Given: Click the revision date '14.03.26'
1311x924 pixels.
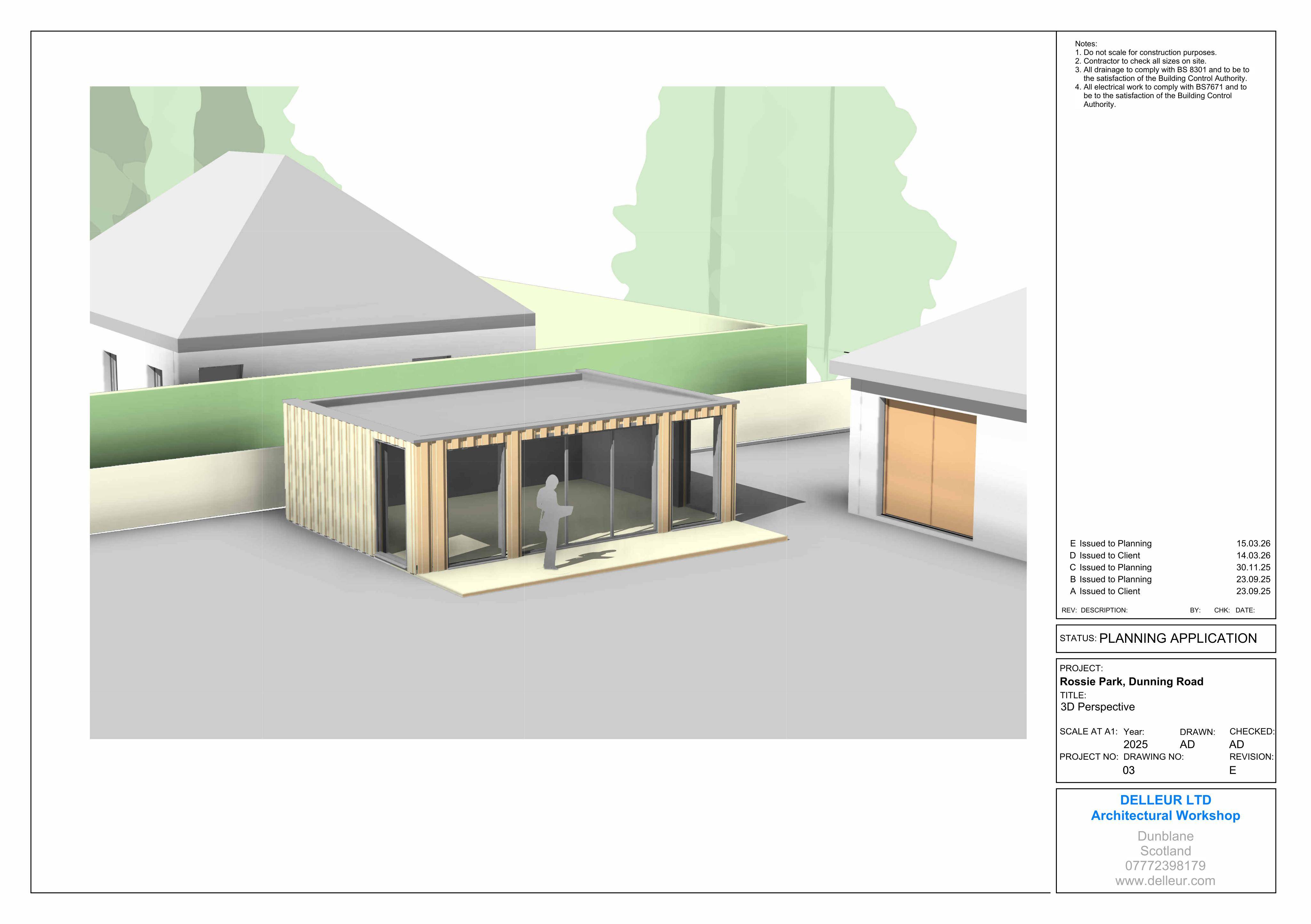Looking at the screenshot, I should coord(1253,555).
